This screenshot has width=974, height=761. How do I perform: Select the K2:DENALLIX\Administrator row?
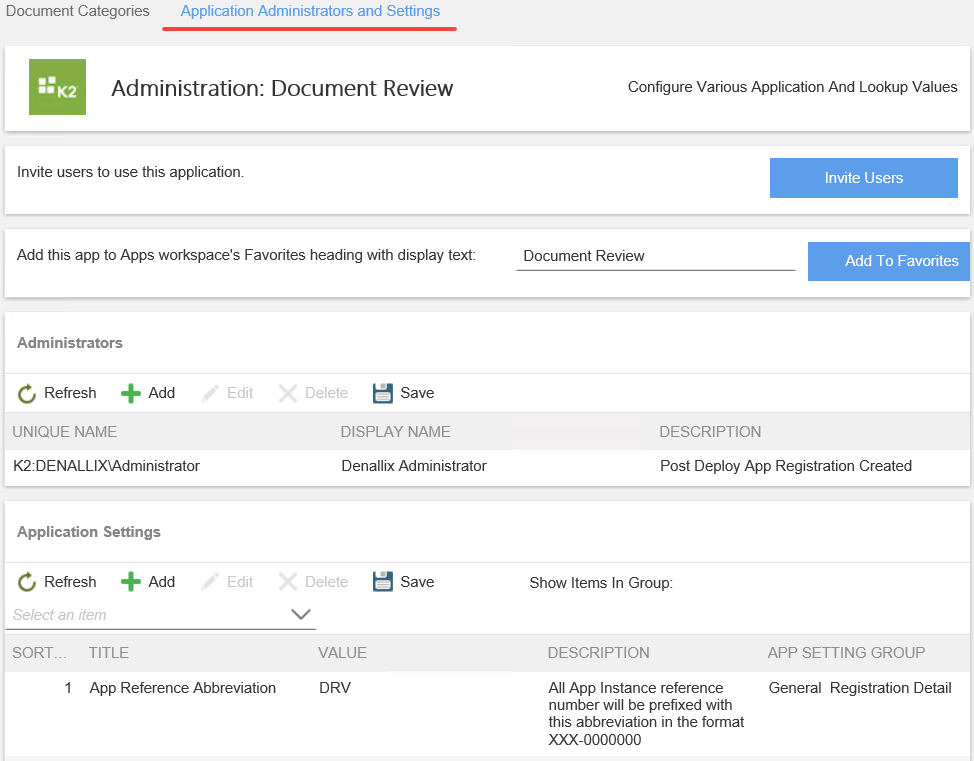106,466
